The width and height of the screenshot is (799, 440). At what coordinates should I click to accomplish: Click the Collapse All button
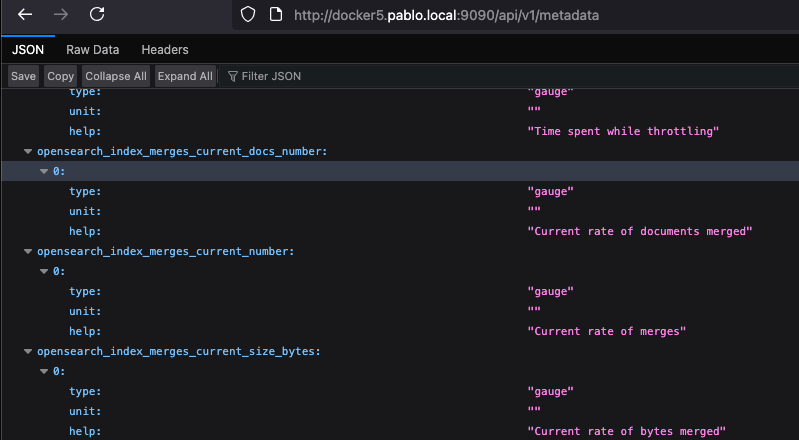pyautogui.click(x=116, y=76)
